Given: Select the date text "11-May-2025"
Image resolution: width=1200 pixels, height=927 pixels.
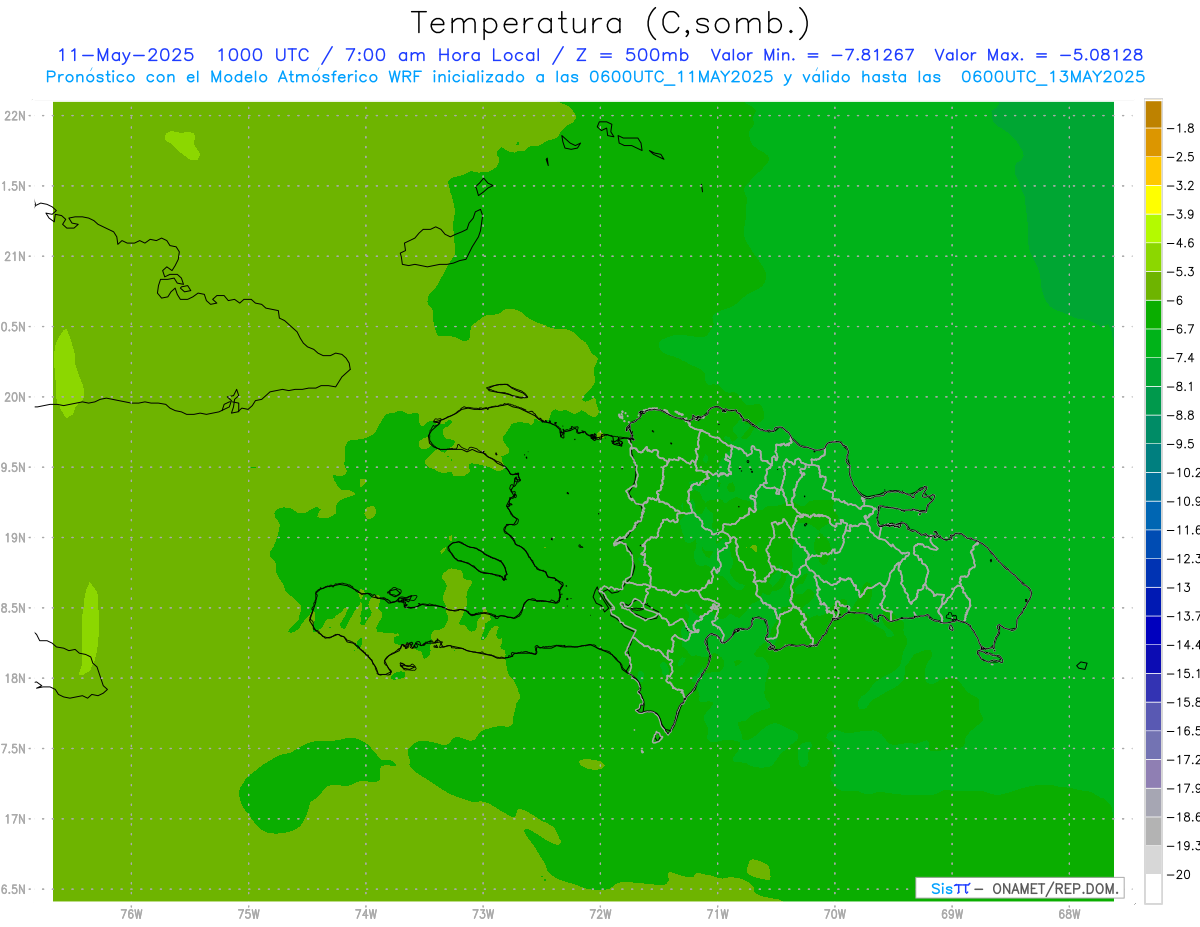Looking at the screenshot, I should (125, 55).
